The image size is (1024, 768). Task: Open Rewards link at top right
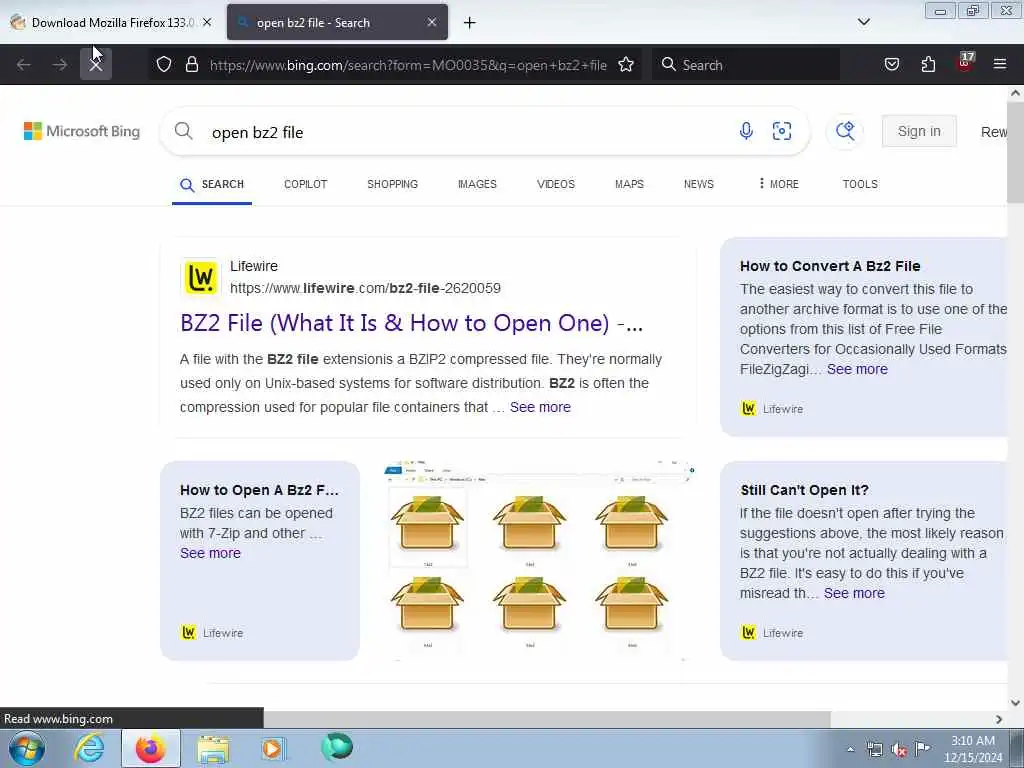pyautogui.click(x=994, y=132)
